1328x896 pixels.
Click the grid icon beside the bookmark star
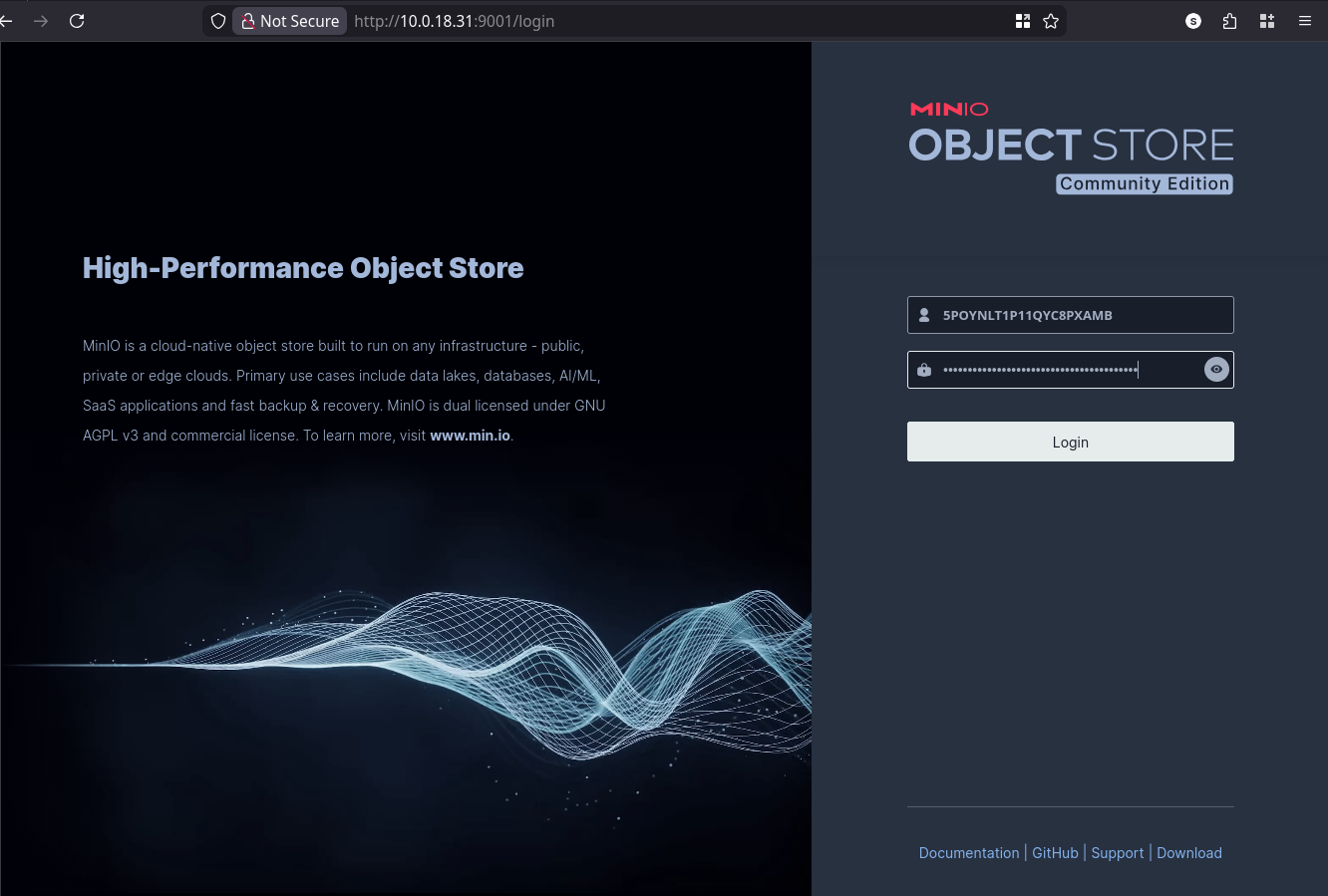[x=1022, y=21]
